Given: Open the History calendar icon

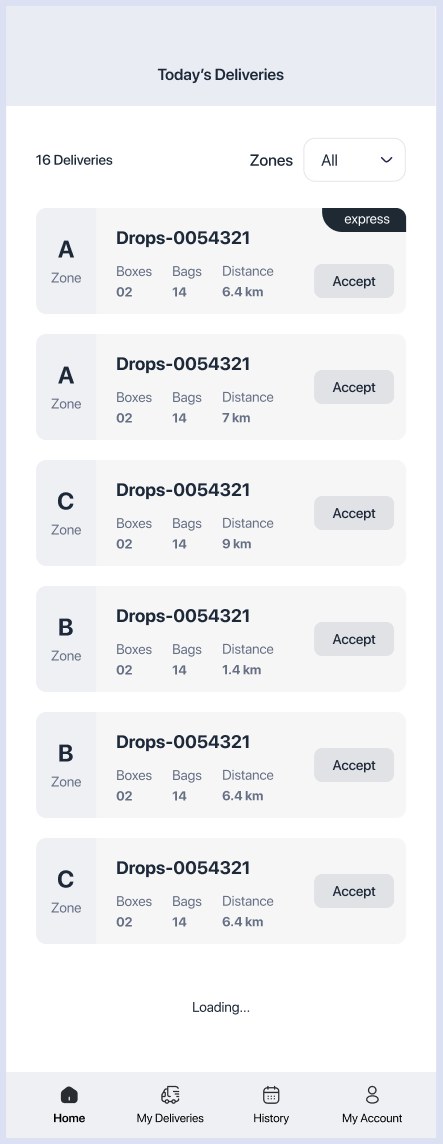Looking at the screenshot, I should click(271, 1094).
